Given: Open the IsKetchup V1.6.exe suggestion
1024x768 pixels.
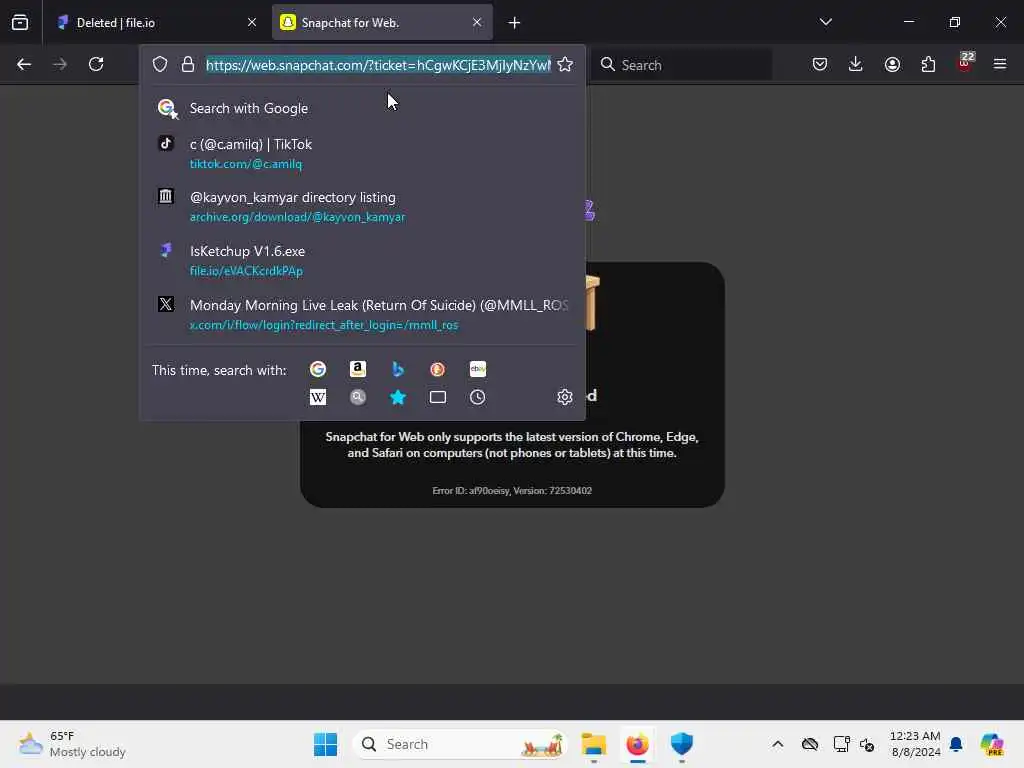Looking at the screenshot, I should [x=362, y=260].
